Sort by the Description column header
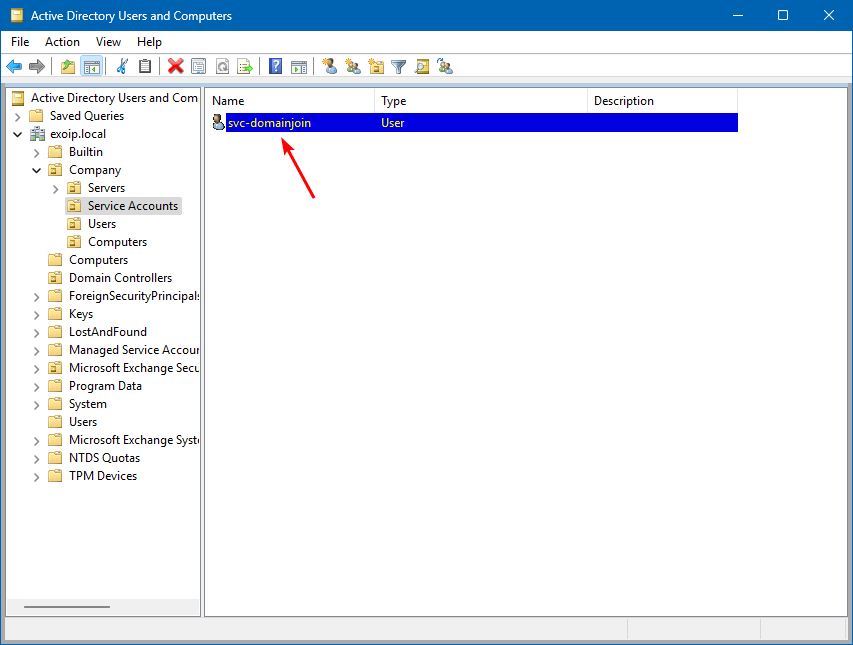853x645 pixels. coord(662,101)
